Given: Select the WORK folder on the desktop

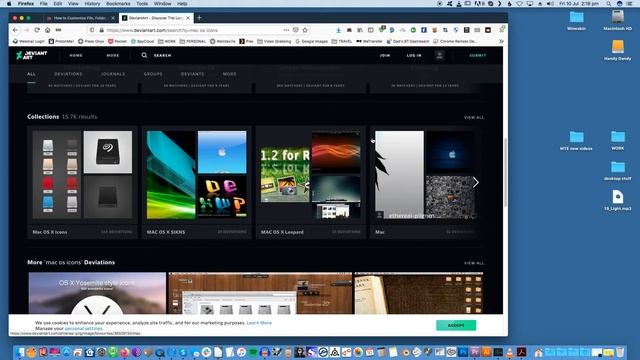Looking at the screenshot, I should pyautogui.click(x=618, y=140).
